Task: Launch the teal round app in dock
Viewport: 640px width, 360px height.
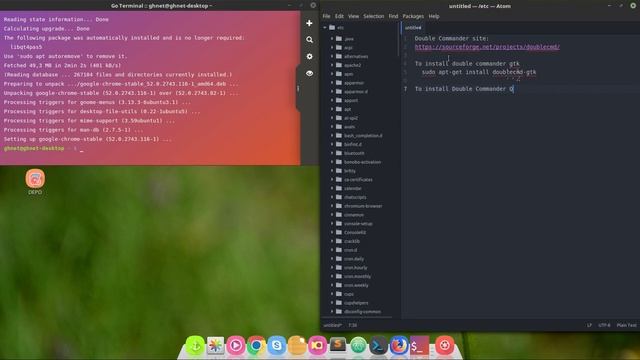Action: 358,345
